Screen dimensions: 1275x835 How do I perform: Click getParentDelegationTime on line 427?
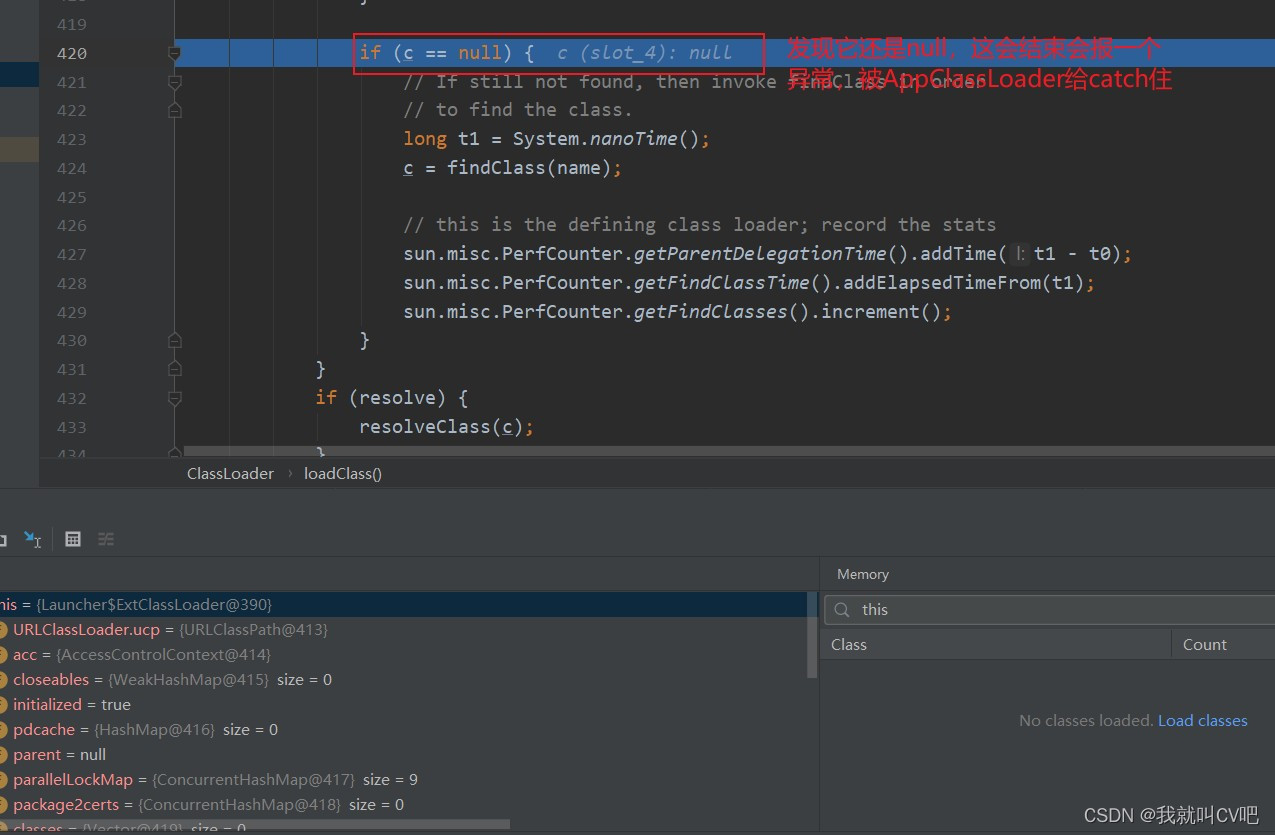[x=760, y=254]
